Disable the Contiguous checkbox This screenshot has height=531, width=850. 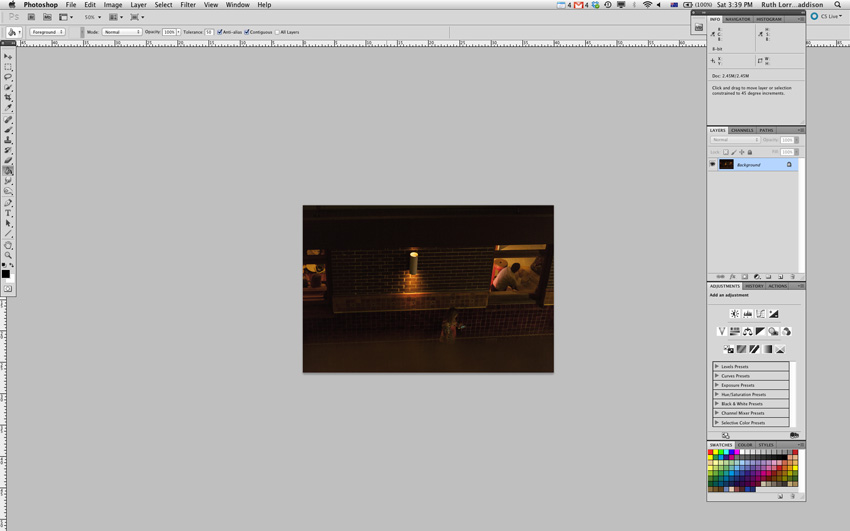point(247,32)
